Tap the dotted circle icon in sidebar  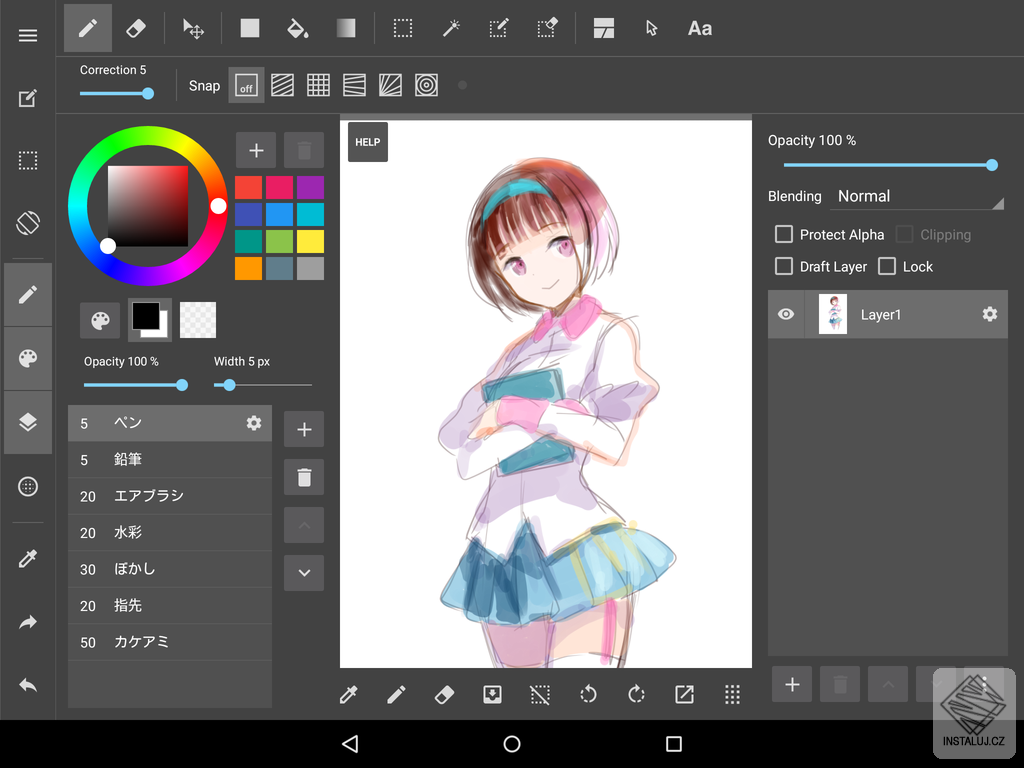pos(27,487)
